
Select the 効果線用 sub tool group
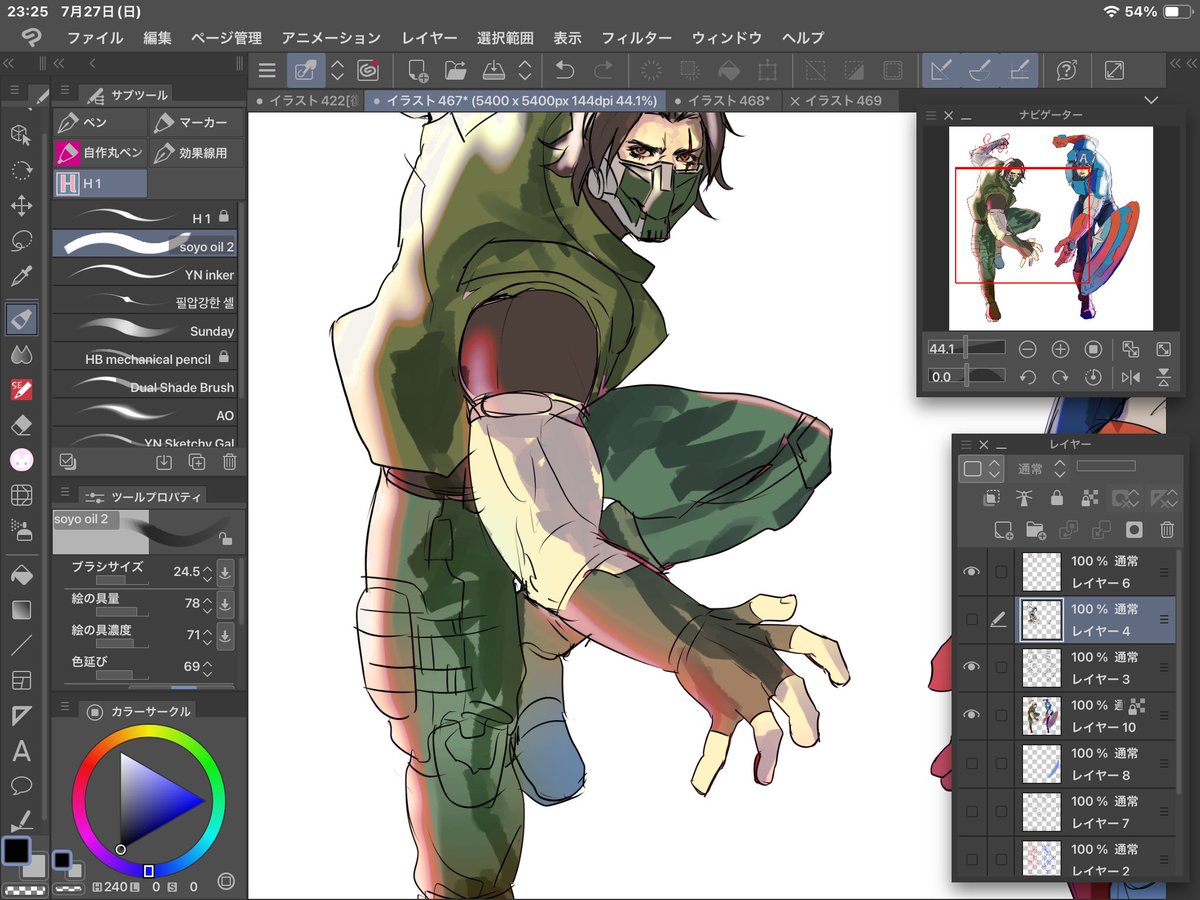(x=196, y=153)
